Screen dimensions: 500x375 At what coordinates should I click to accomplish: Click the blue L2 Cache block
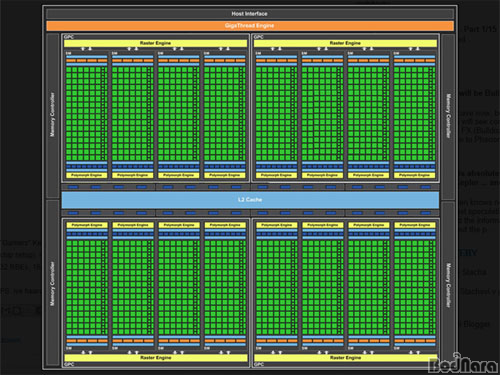tap(250, 200)
